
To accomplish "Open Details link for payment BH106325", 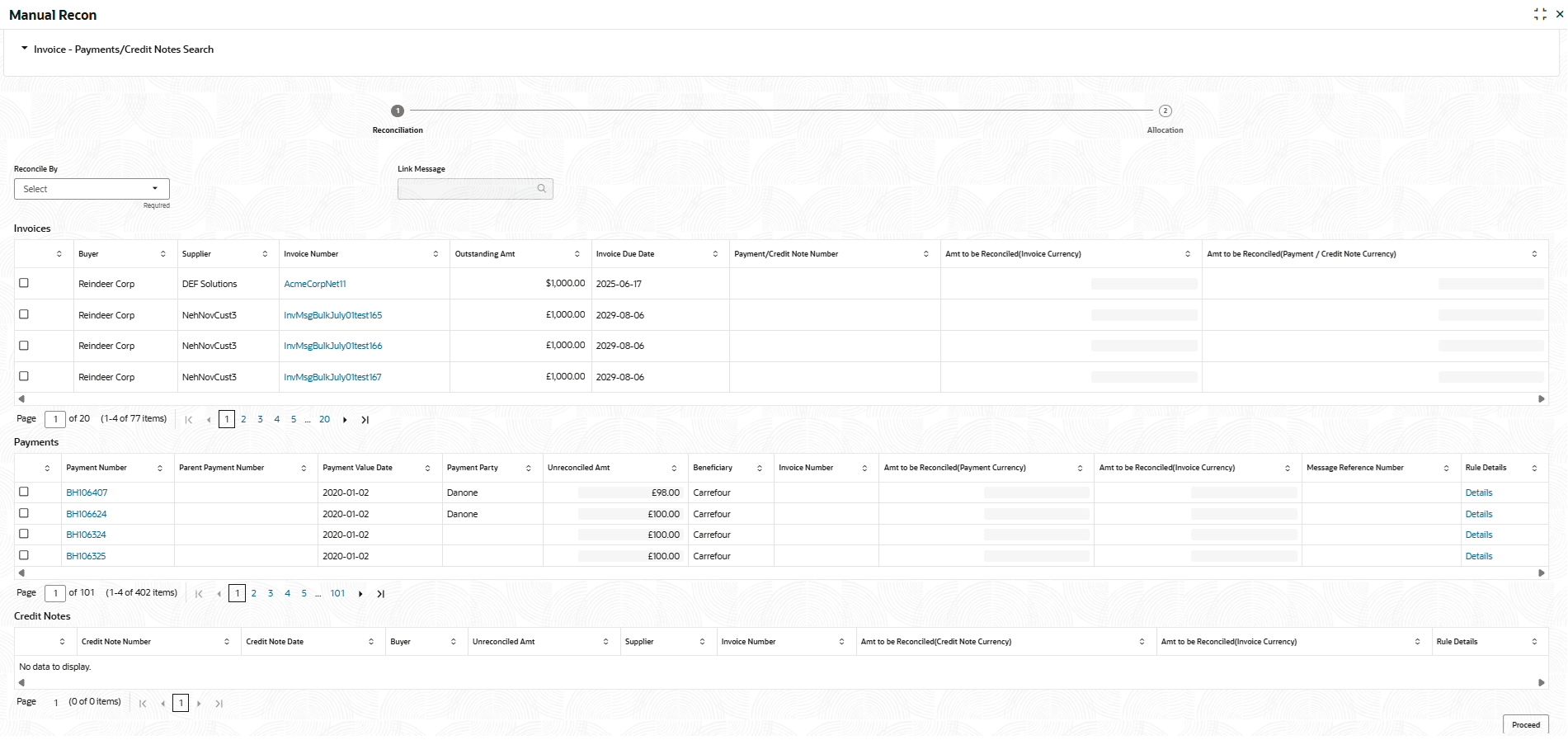I will coord(1479,557).
